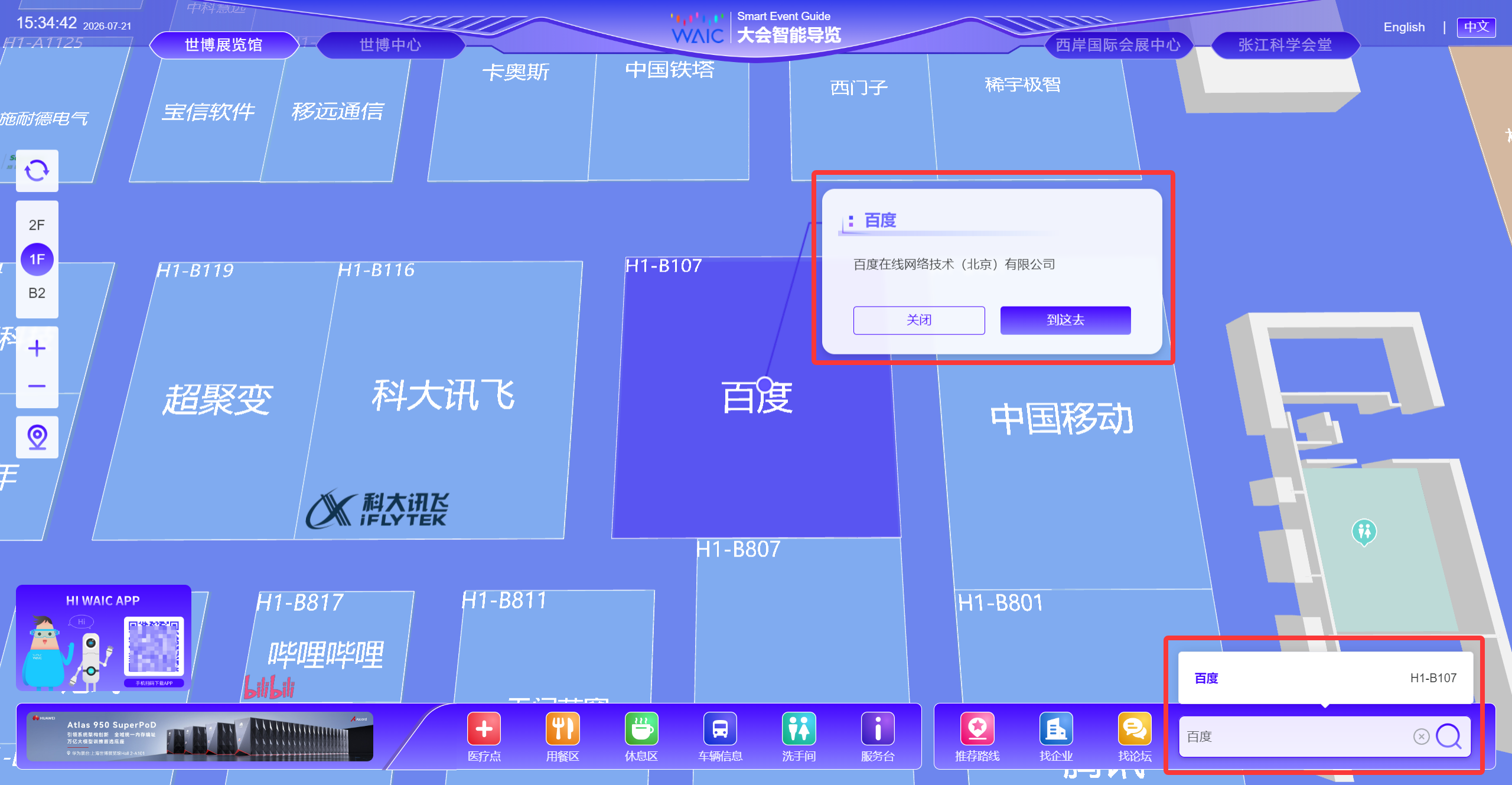Viewport: 1512px width, 785px height.
Task: Open the Huawei Atlas 950 SuperPoD banner
Action: pyautogui.click(x=200, y=737)
